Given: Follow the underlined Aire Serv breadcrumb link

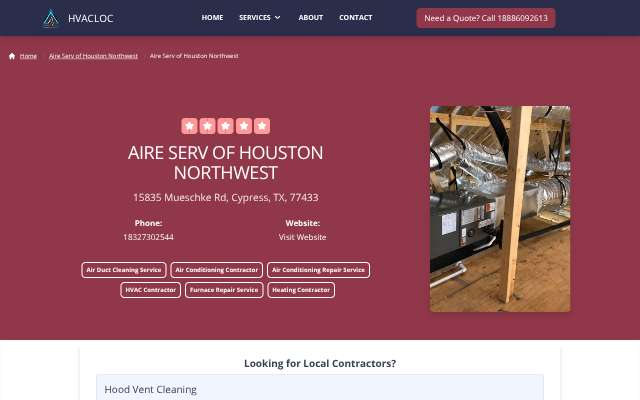Looking at the screenshot, I should click(93, 56).
